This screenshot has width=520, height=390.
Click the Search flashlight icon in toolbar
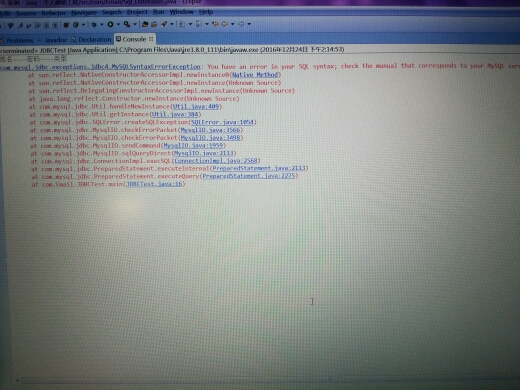164,24
